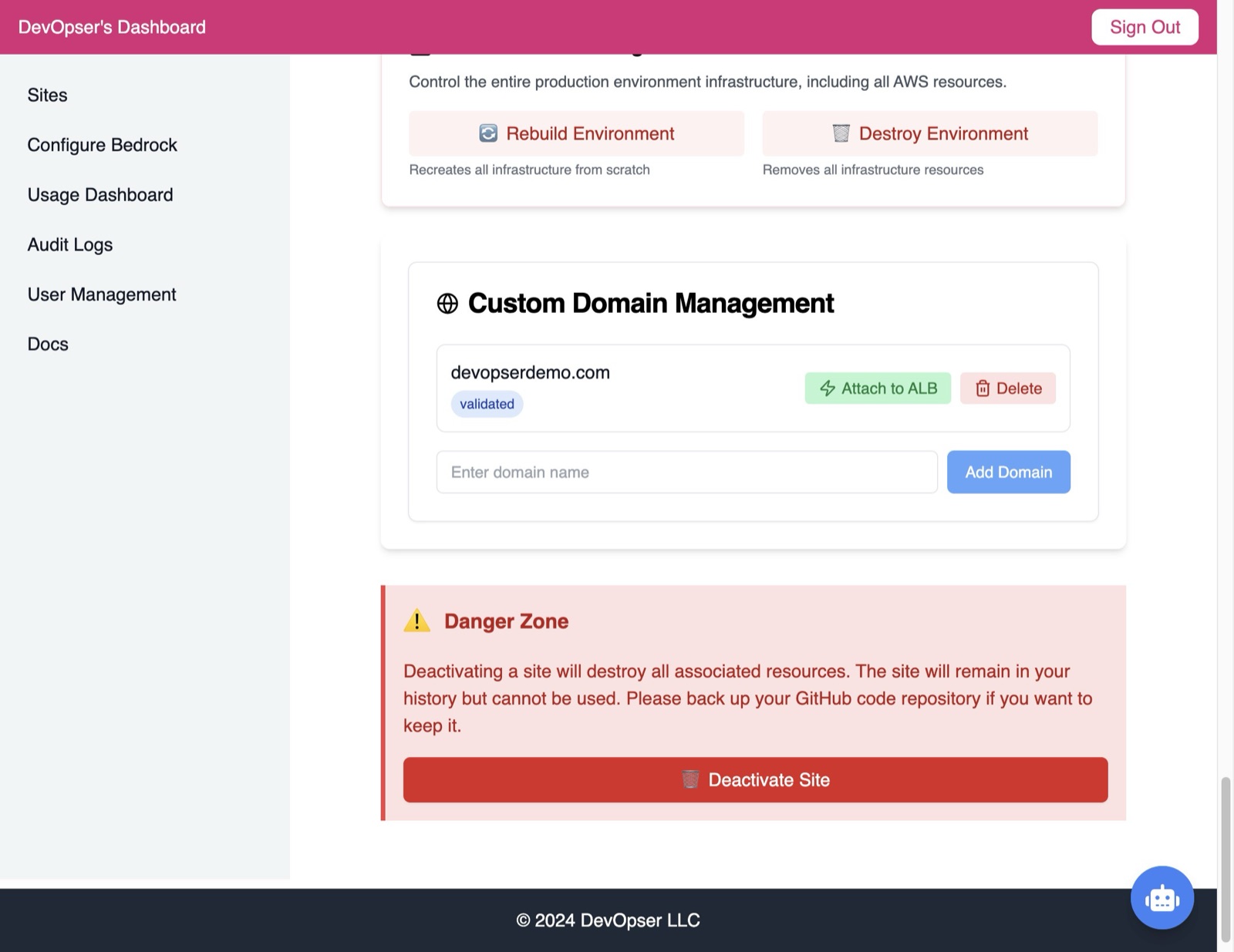Click the trash icon on the Delete button
The width and height of the screenshot is (1234, 952).
point(983,389)
